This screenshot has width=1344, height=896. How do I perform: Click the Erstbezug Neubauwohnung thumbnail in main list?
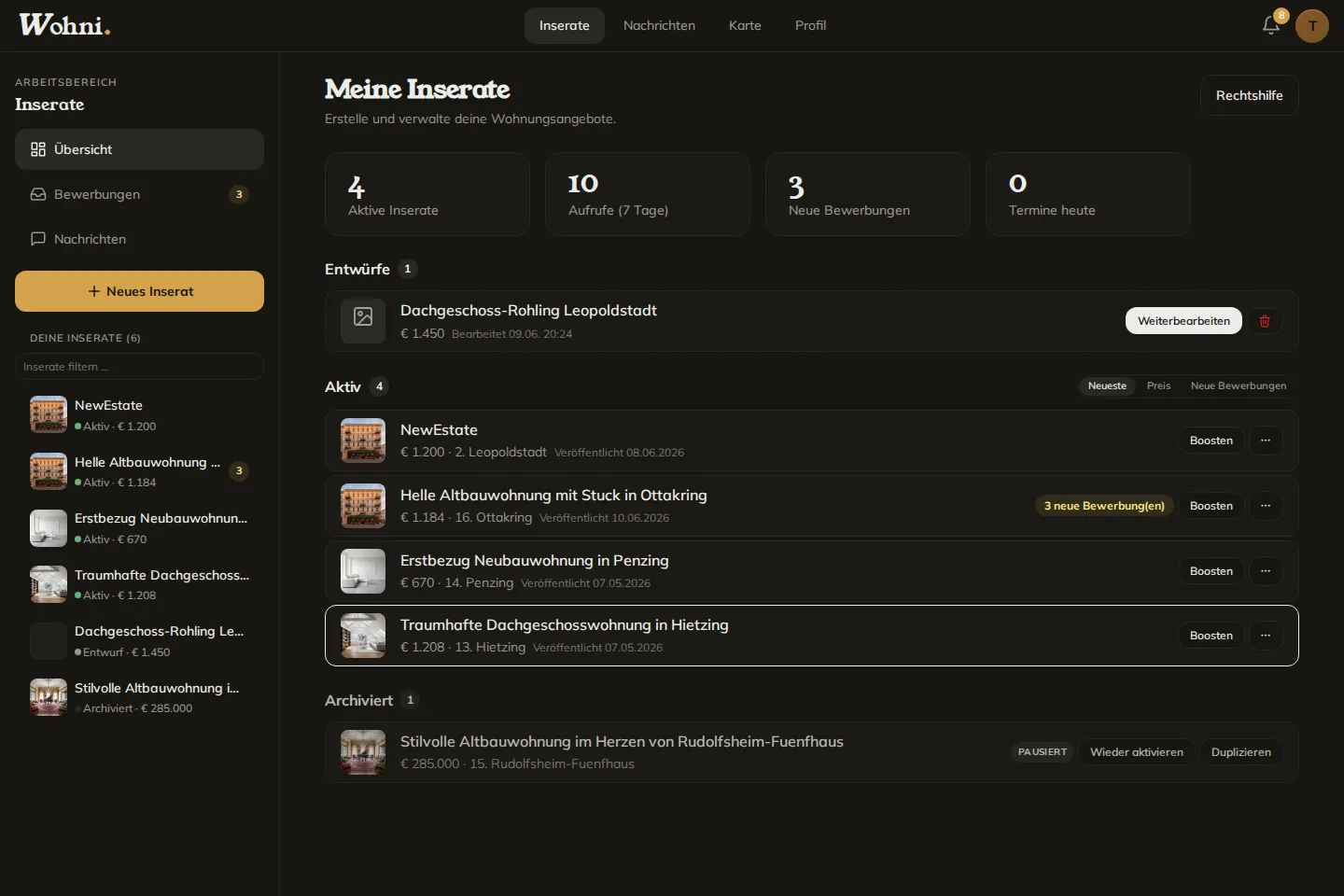tap(363, 571)
